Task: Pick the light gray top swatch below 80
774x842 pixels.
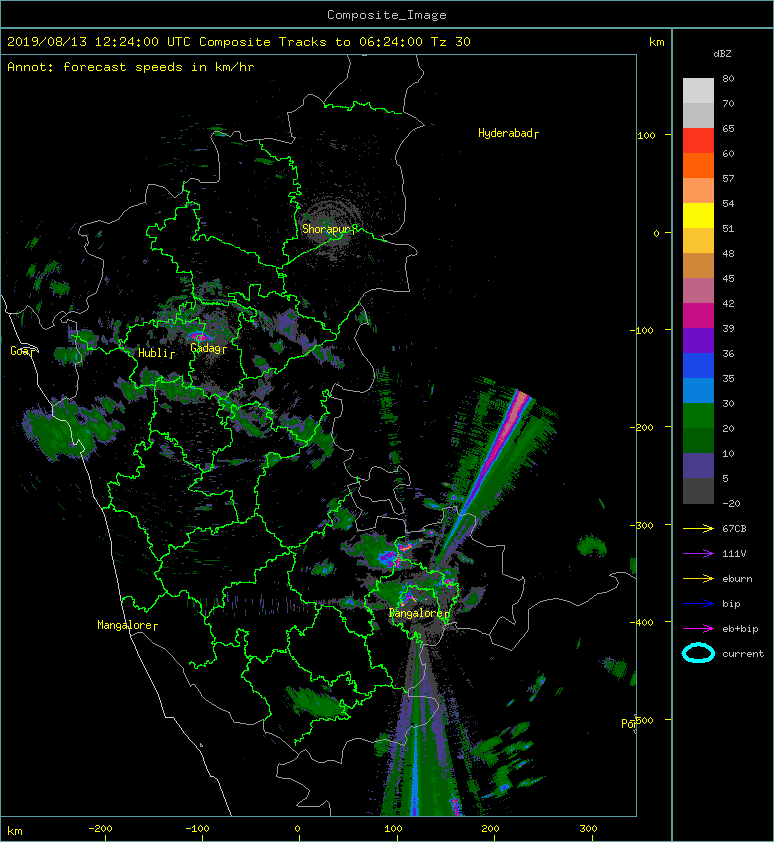Action: coord(698,90)
